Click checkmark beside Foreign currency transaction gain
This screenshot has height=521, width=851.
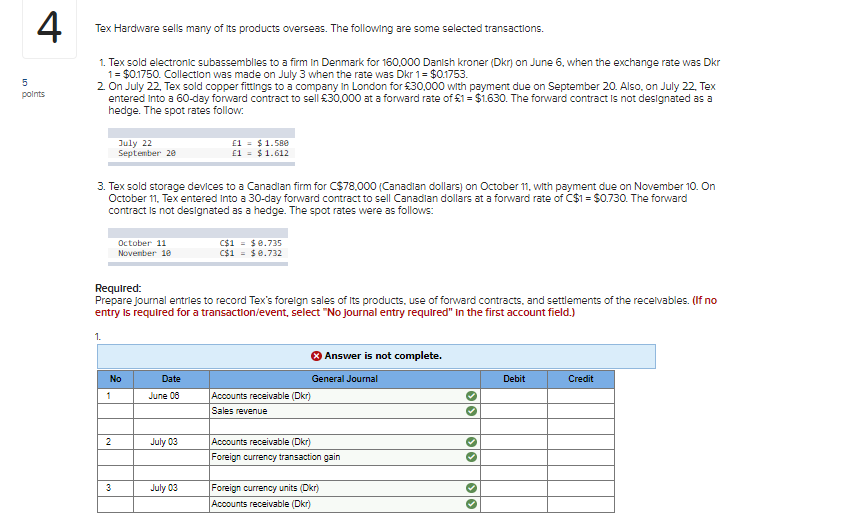pyautogui.click(x=471, y=458)
